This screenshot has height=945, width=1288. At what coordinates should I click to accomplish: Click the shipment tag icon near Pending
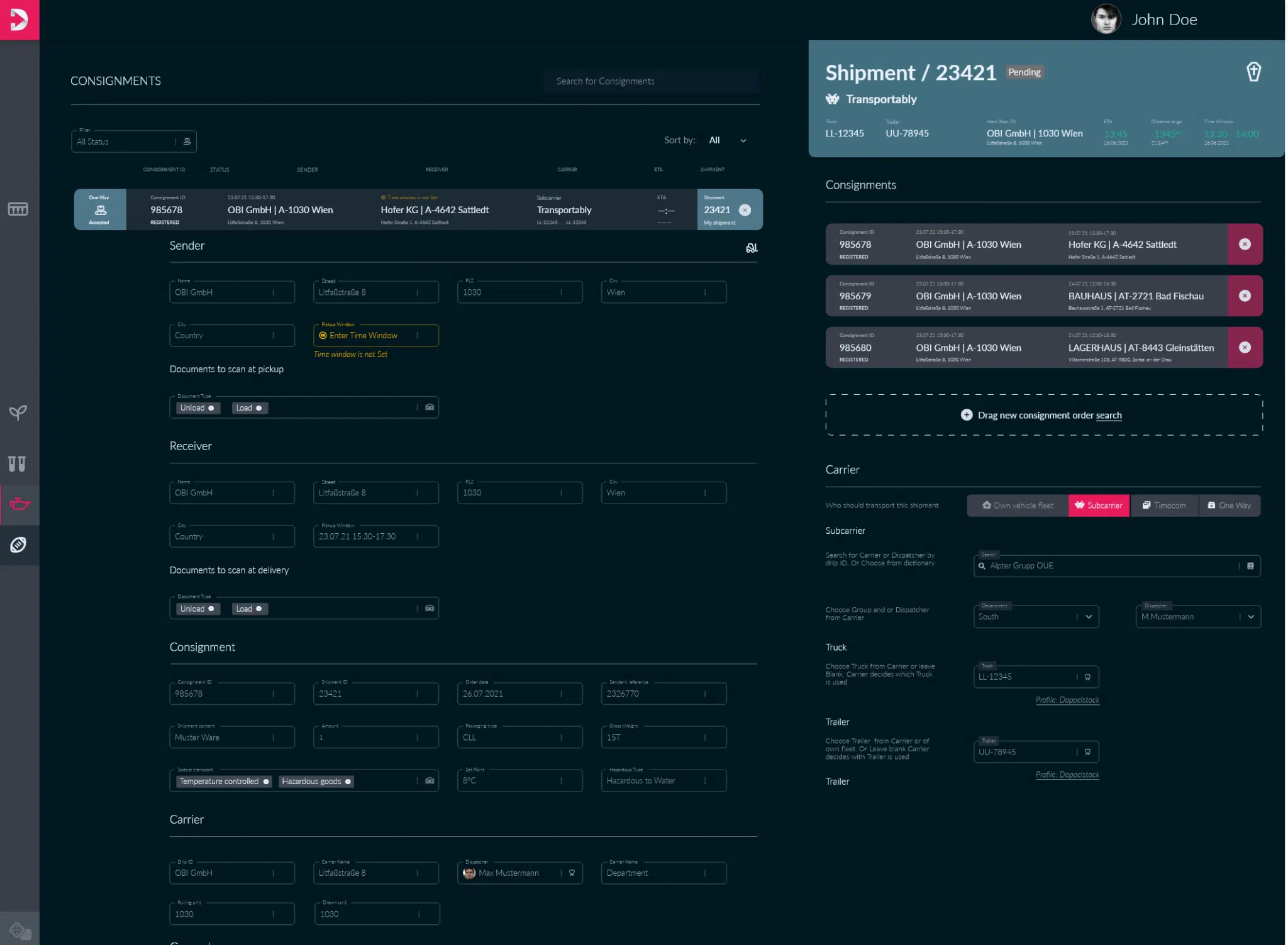1253,72
